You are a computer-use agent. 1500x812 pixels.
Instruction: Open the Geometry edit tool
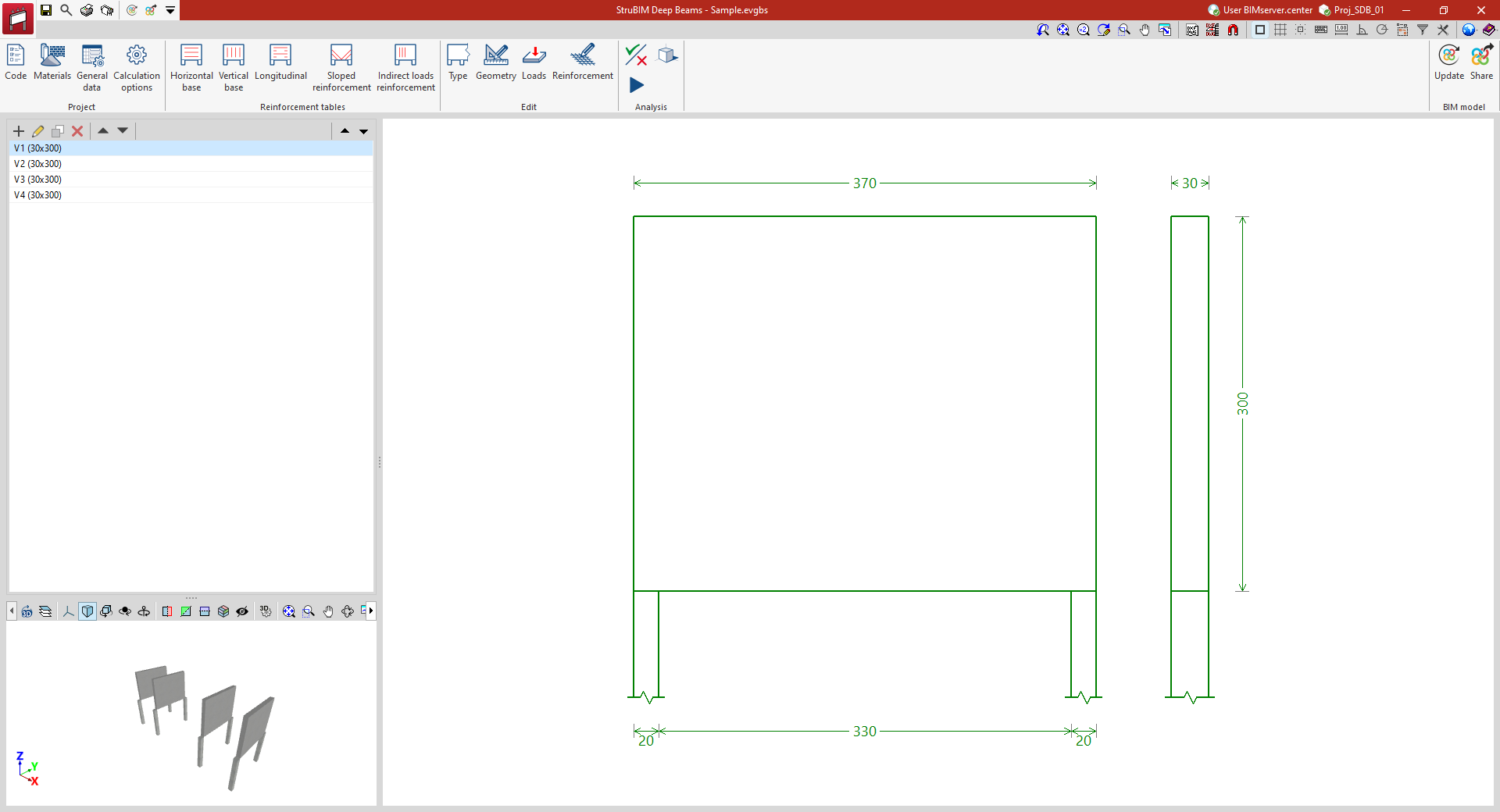496,62
